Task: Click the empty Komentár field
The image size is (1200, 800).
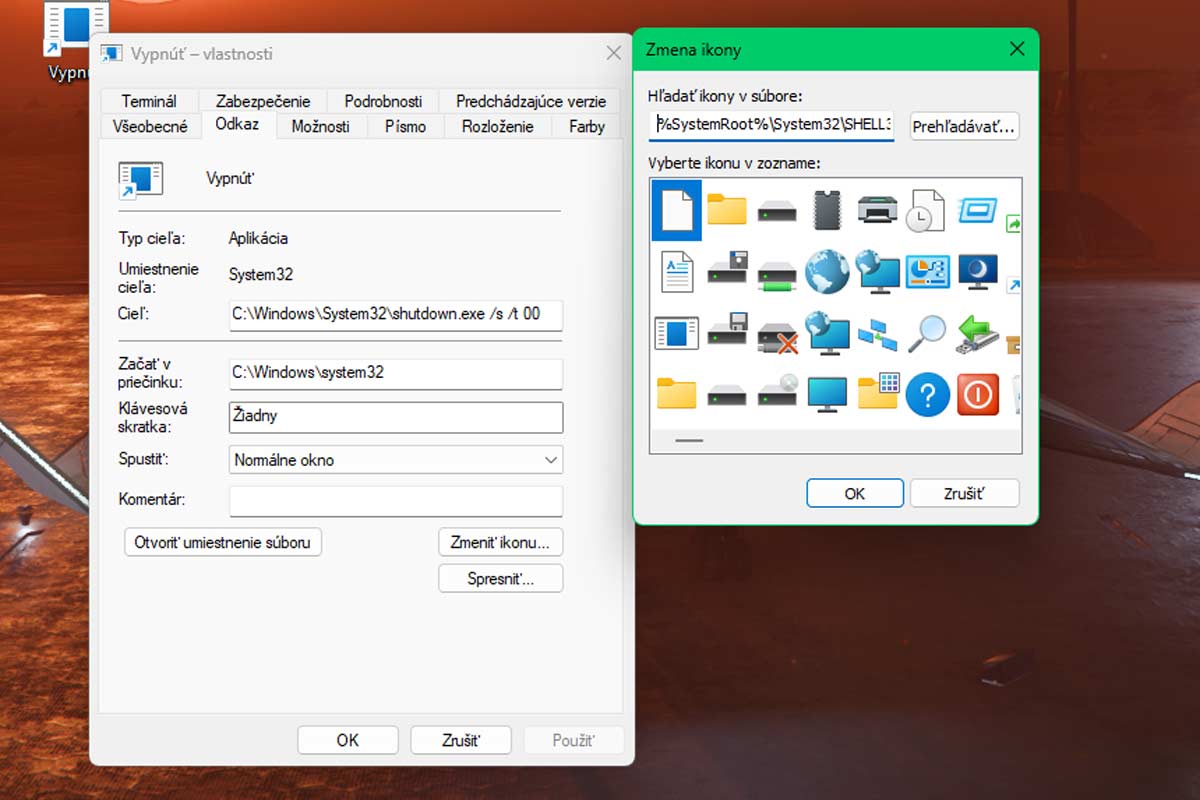Action: click(x=396, y=501)
